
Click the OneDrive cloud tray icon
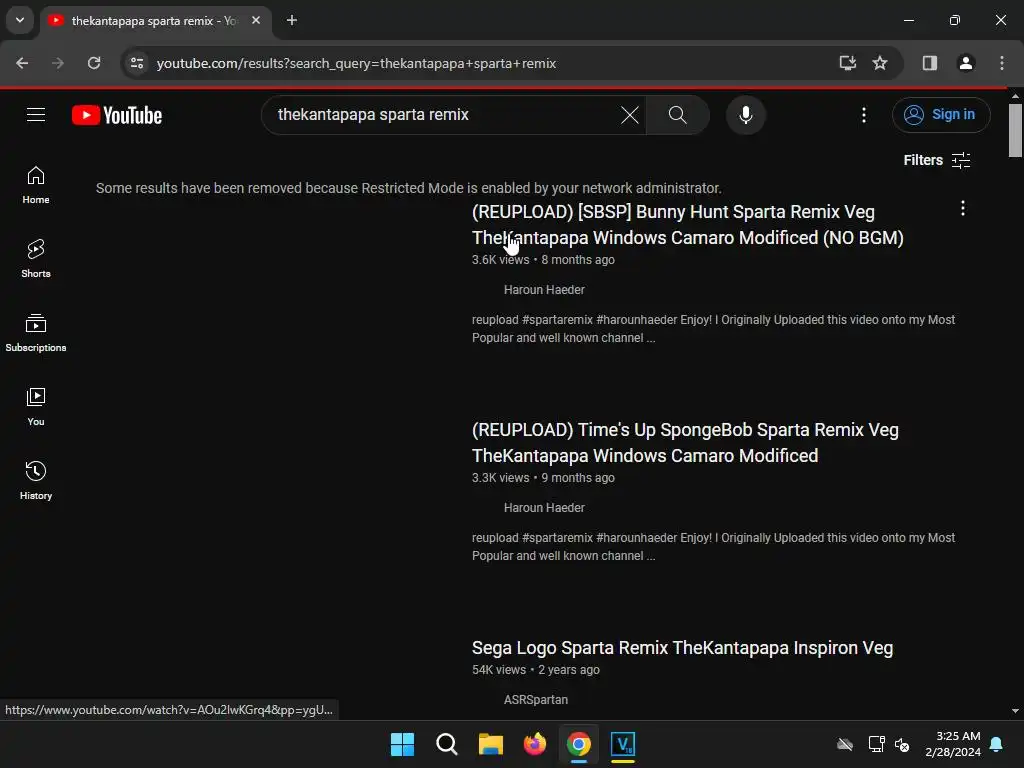tap(845, 744)
